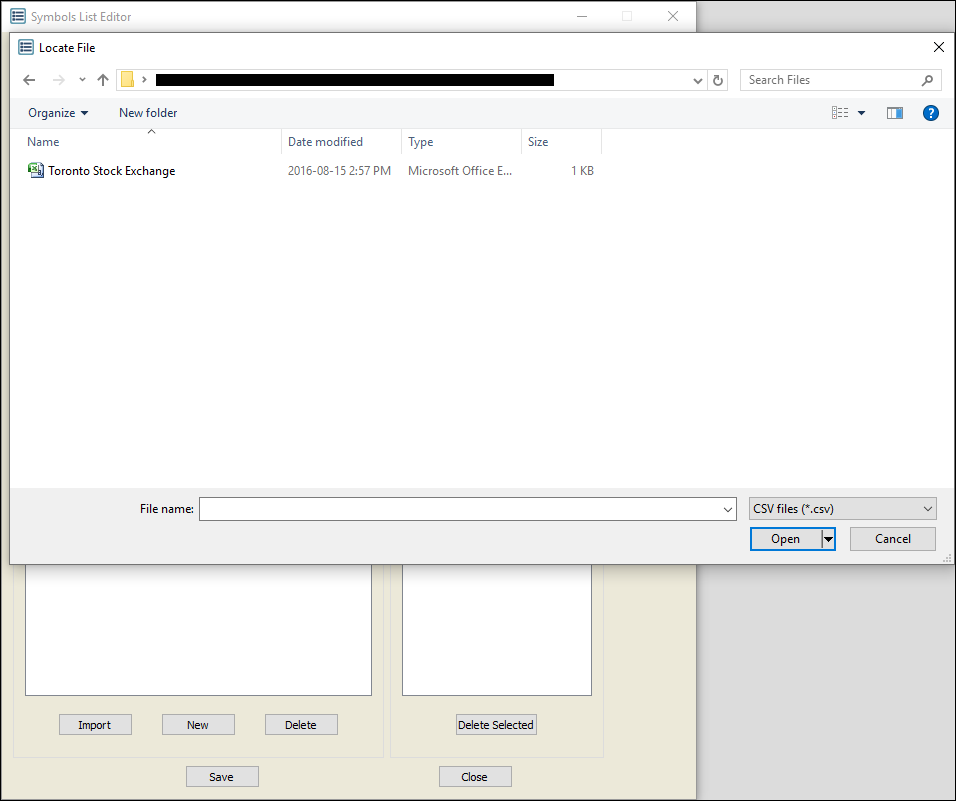Click the Refresh folder icon
Screen dimensions: 956x801
pos(717,80)
